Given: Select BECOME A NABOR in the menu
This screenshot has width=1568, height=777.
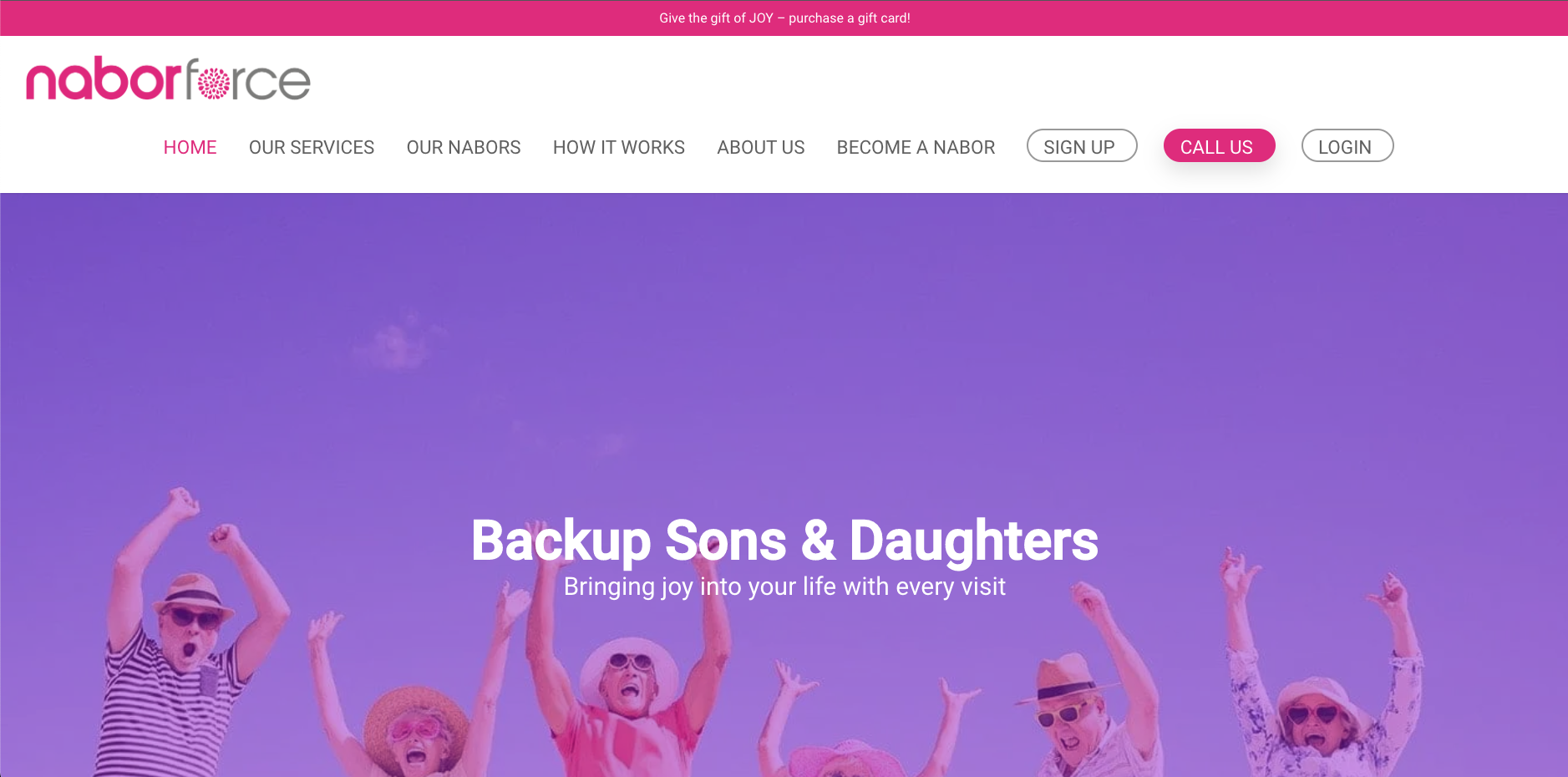Looking at the screenshot, I should pos(916,147).
